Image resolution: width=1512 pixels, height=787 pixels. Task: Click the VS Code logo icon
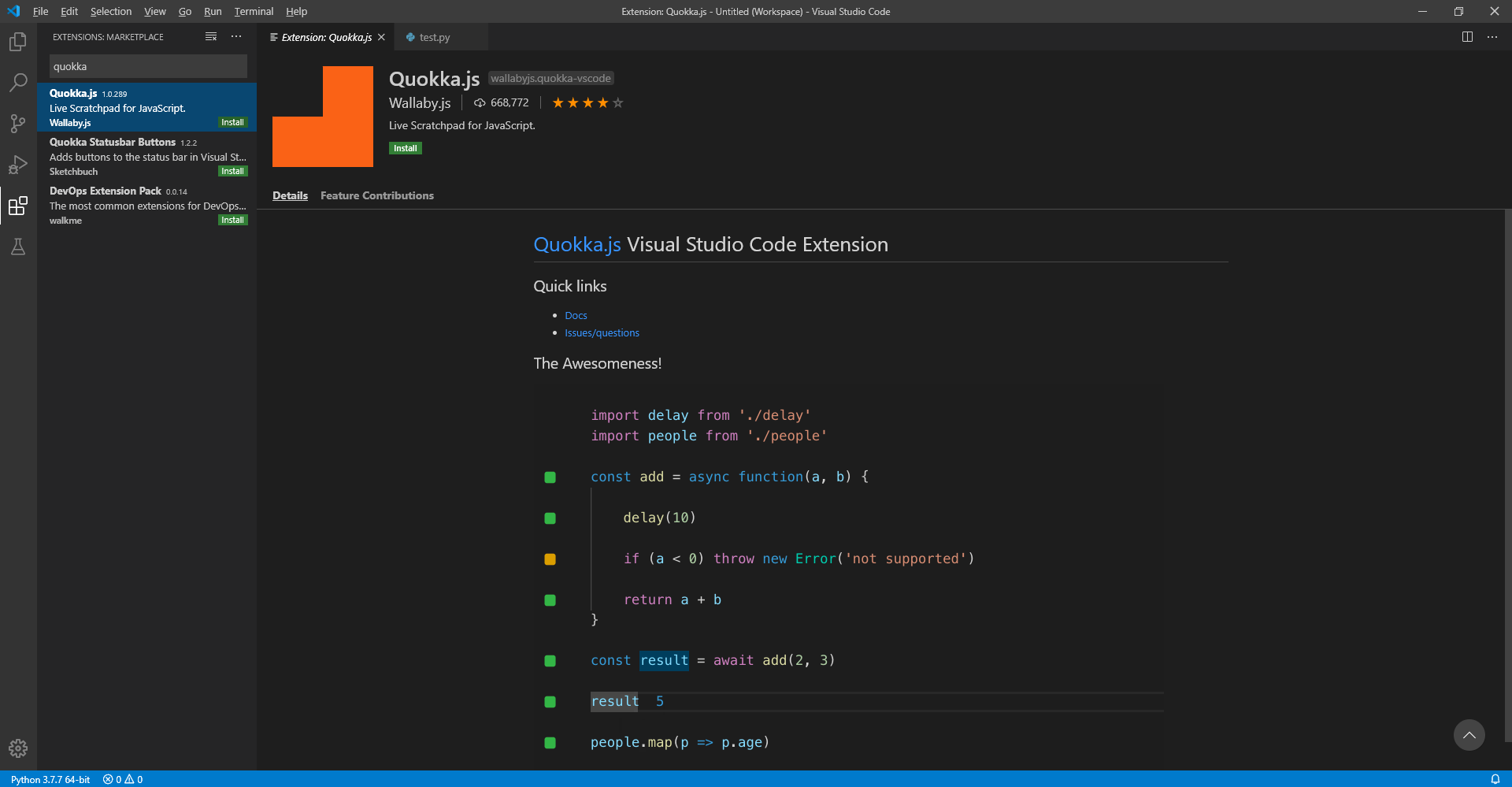tap(13, 11)
